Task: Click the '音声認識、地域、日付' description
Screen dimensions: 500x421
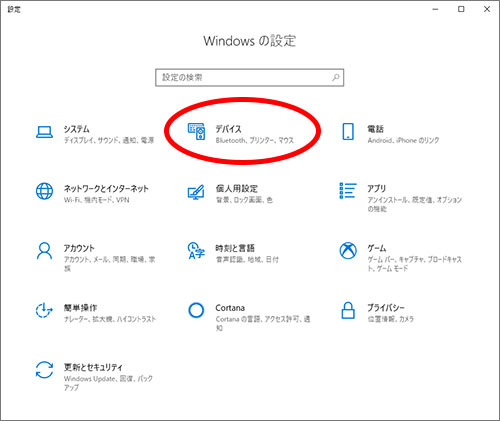Action: (247, 259)
